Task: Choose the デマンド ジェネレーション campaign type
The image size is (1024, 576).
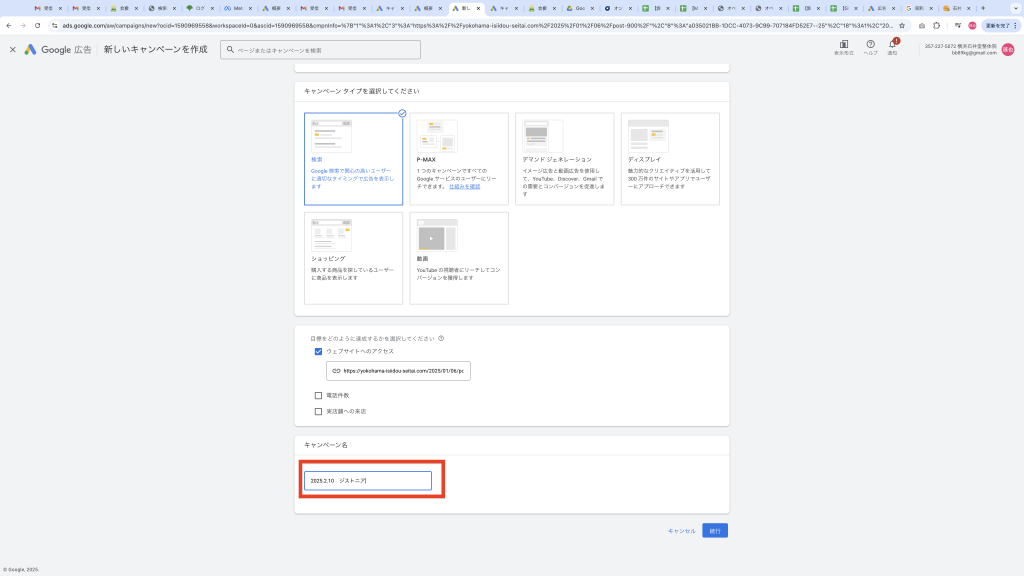Action: coord(564,158)
